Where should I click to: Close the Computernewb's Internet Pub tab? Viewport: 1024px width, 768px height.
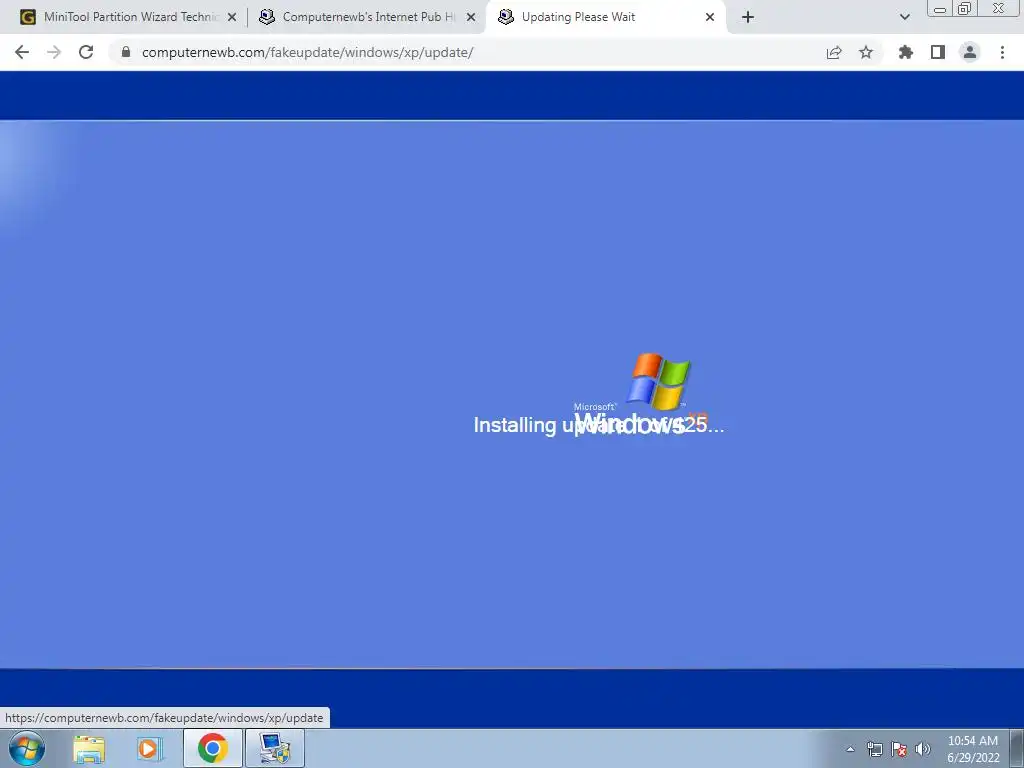[x=471, y=17]
